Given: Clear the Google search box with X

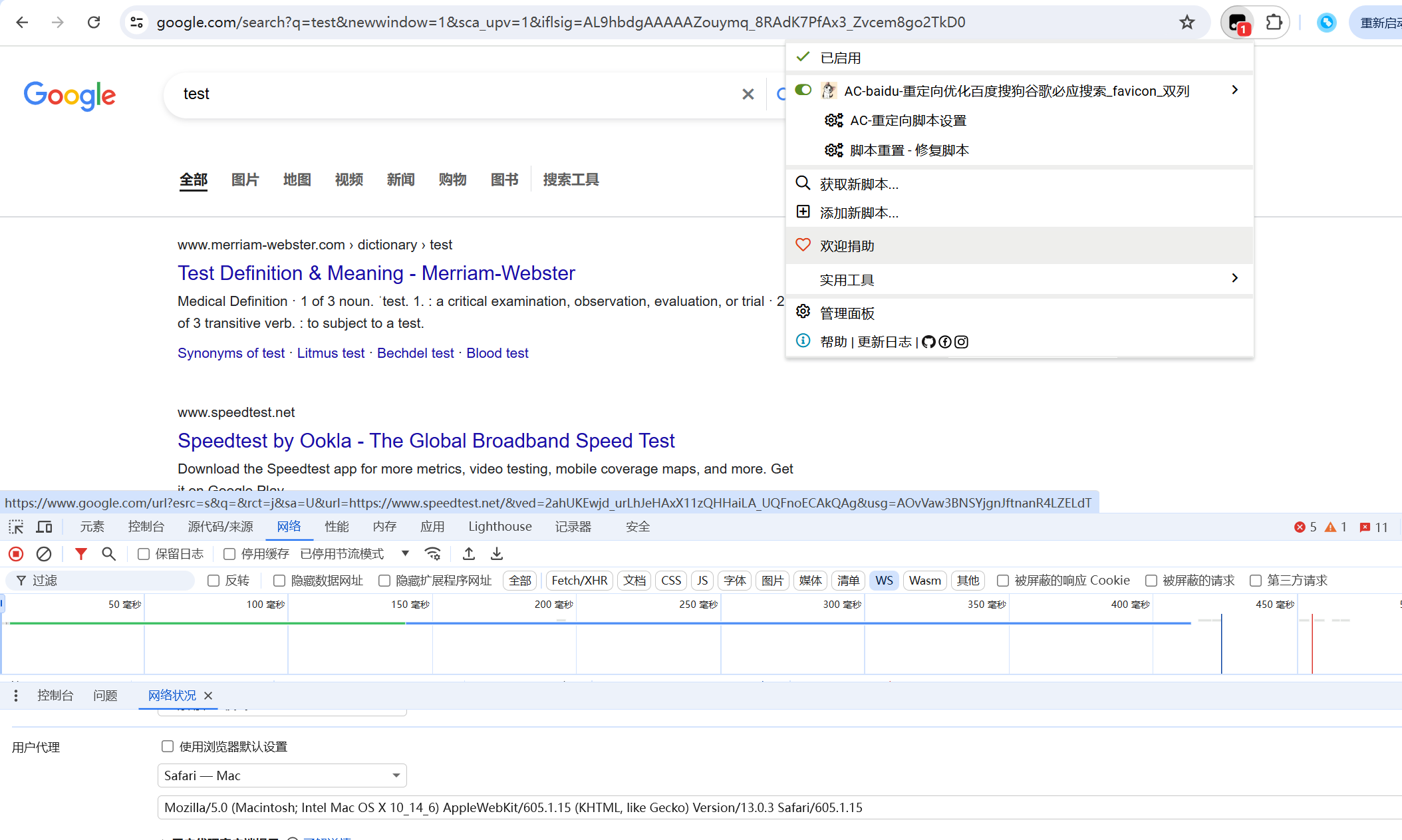Looking at the screenshot, I should point(748,94).
